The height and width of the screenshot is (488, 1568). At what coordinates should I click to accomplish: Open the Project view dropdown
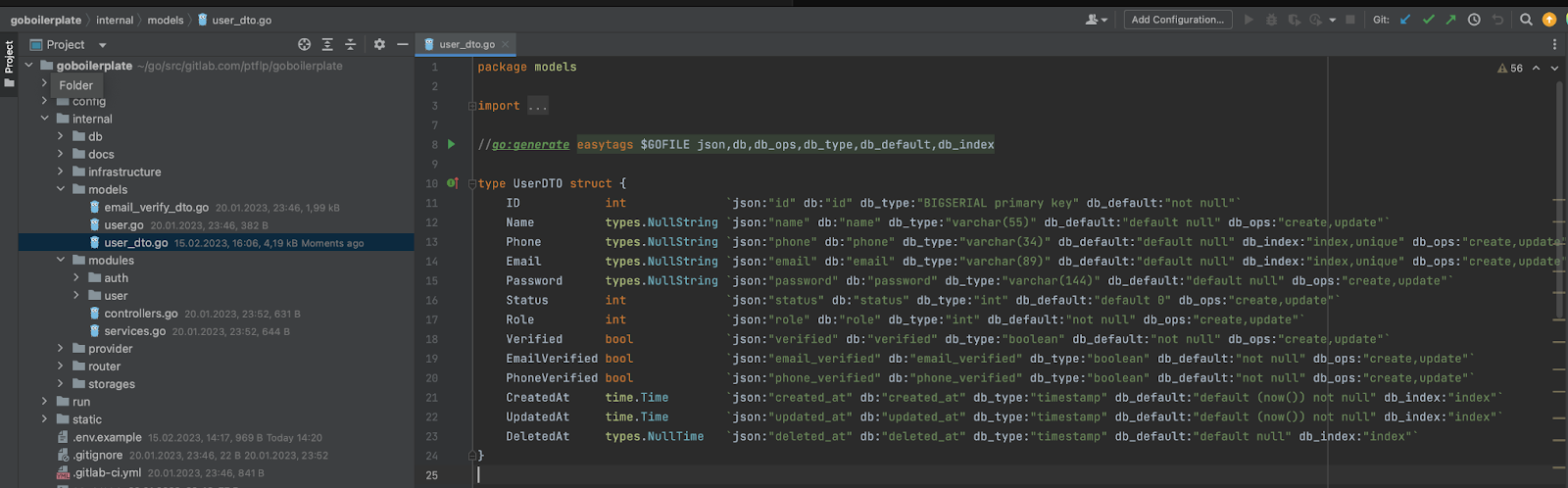click(102, 45)
